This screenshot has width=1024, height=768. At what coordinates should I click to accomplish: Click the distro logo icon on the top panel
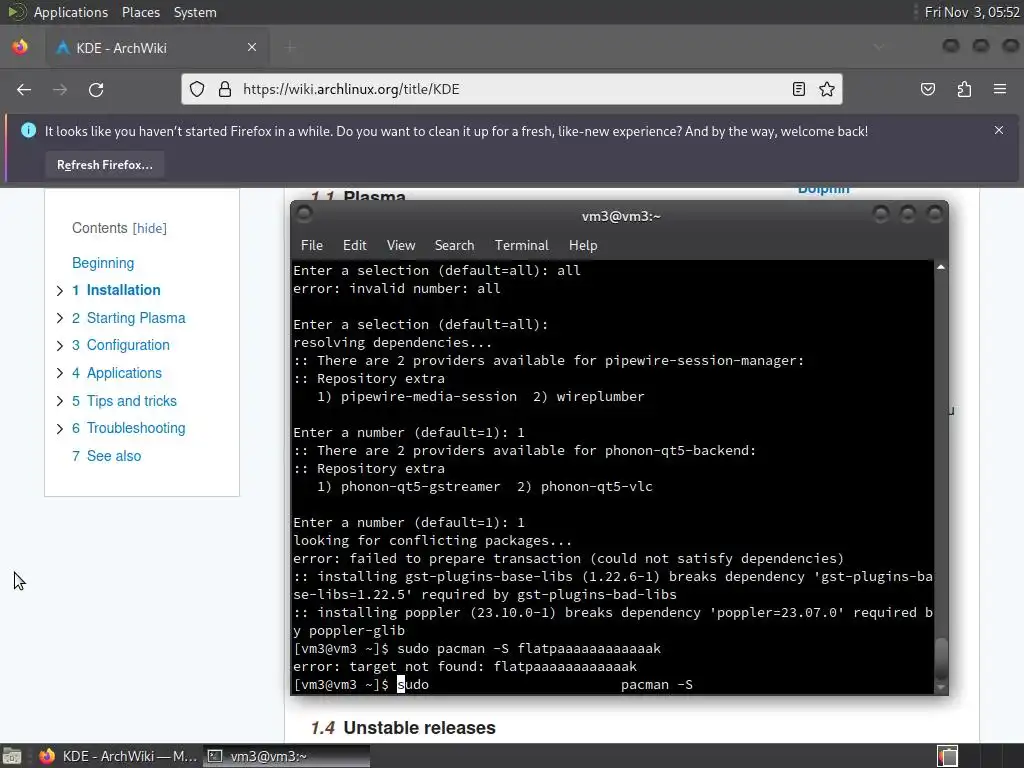(x=16, y=12)
